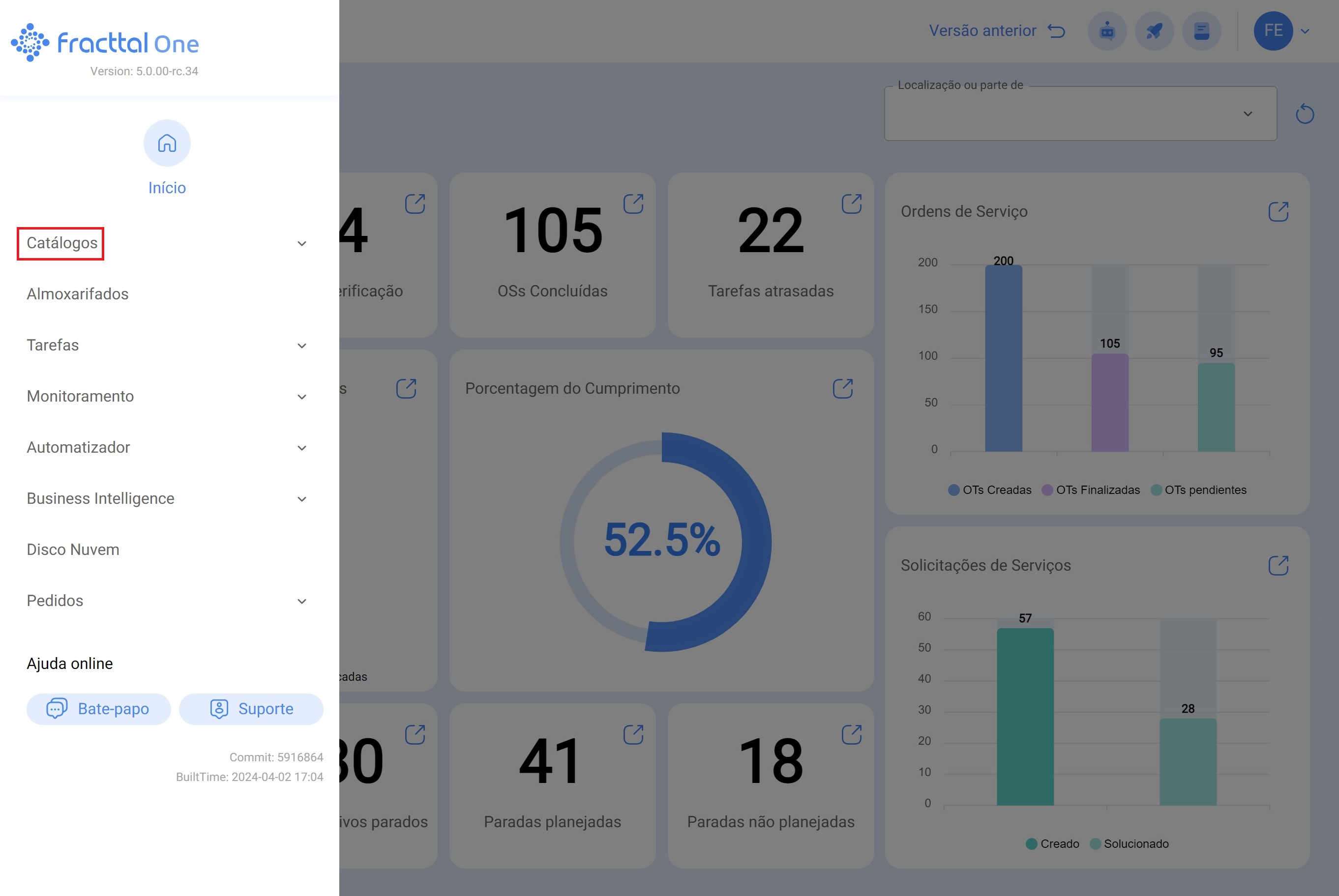Select Disco Nuvem in sidebar

73,549
